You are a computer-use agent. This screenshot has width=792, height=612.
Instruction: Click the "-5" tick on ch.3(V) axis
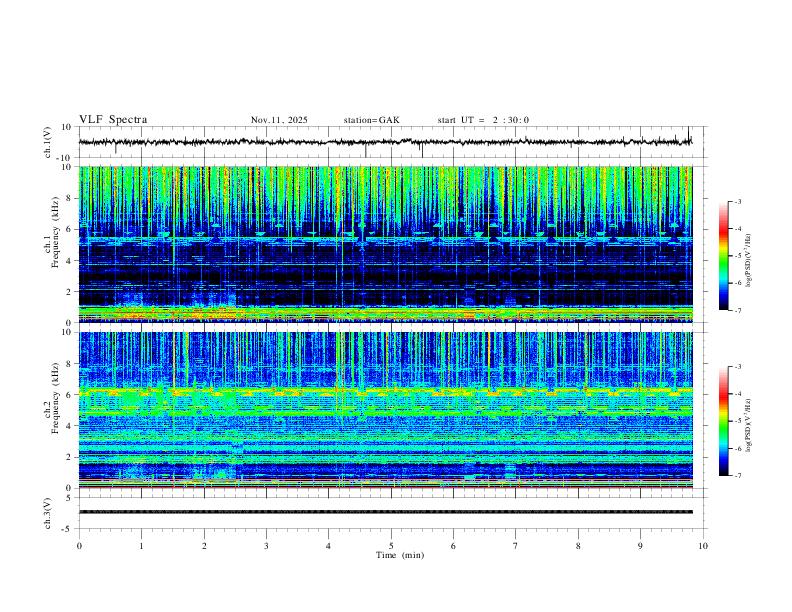tap(67, 529)
